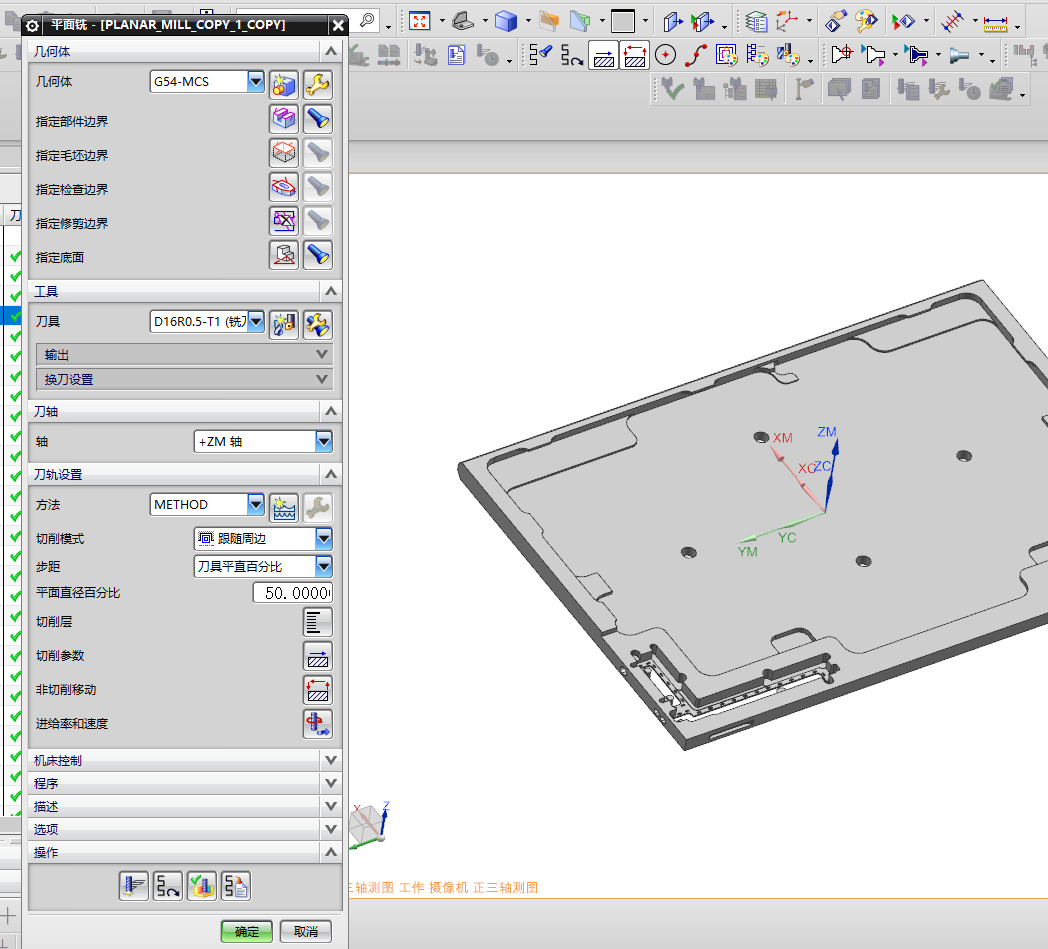Click the Edit Object Display palette icon
Screen dimensions: 1048x949
click(866, 20)
